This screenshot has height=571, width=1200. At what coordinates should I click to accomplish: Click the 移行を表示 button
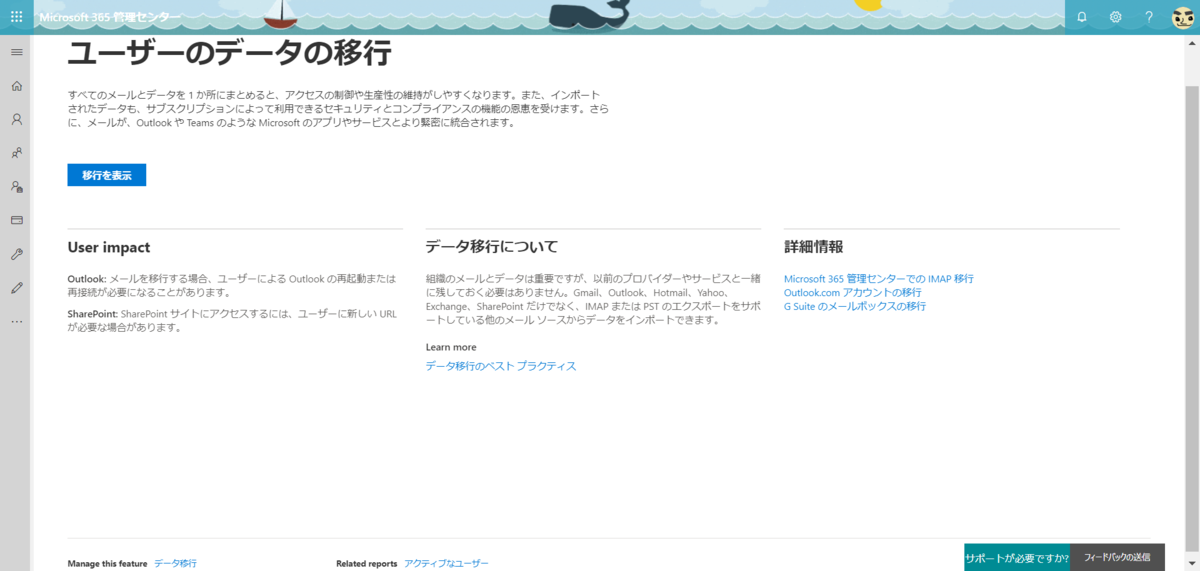[x=107, y=175]
